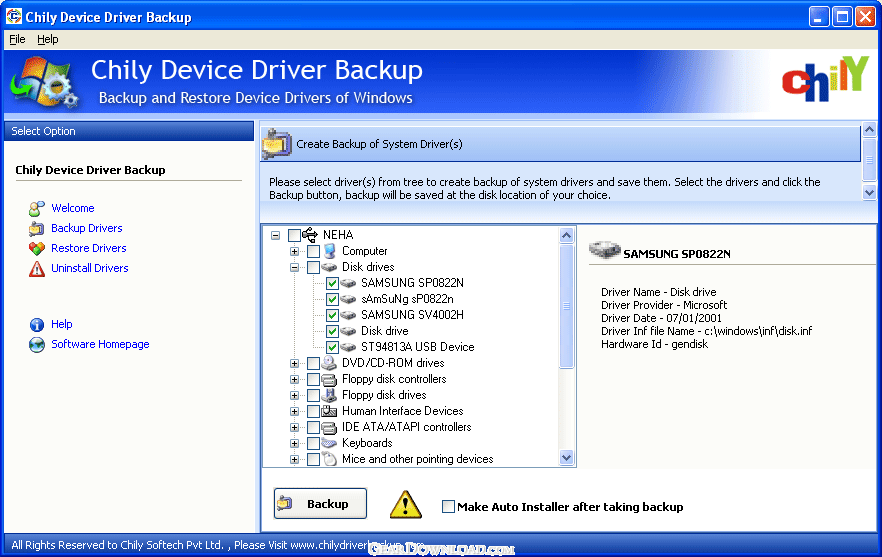Expand the Floppy disk drives node
Image resolution: width=882 pixels, height=557 pixels.
pos(294,396)
